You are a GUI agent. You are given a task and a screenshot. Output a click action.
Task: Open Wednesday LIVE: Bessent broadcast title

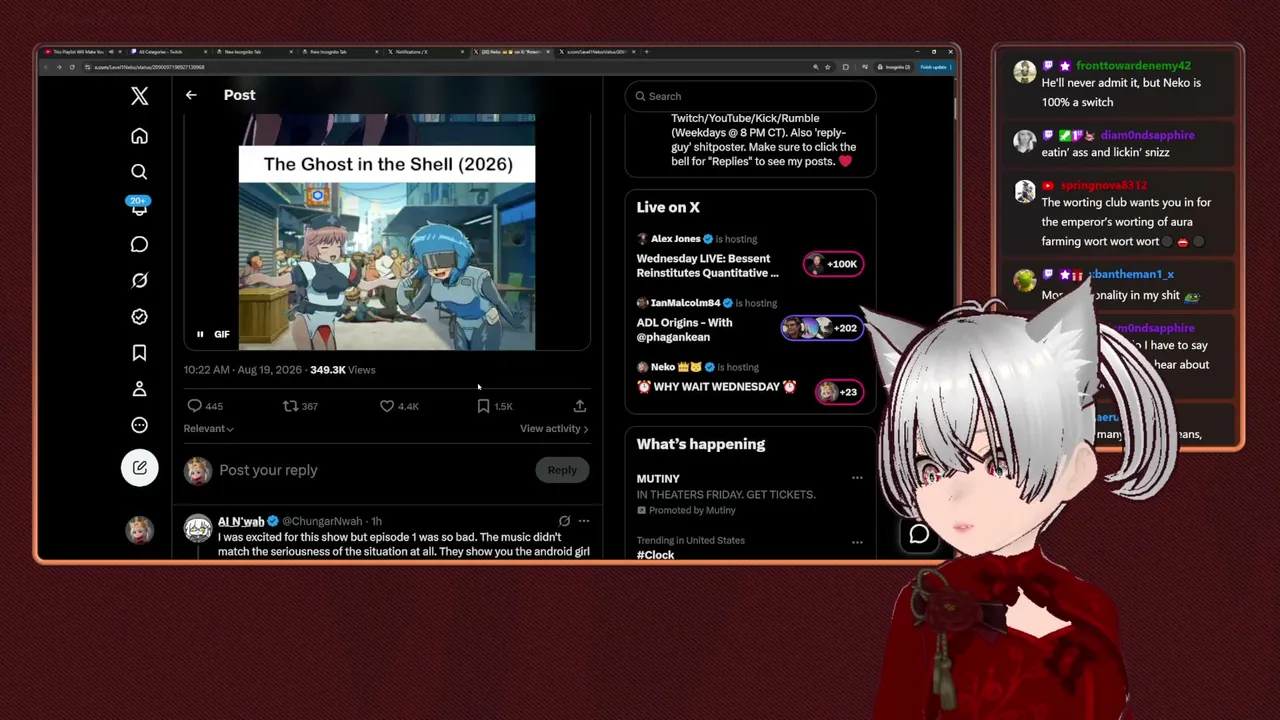click(707, 266)
